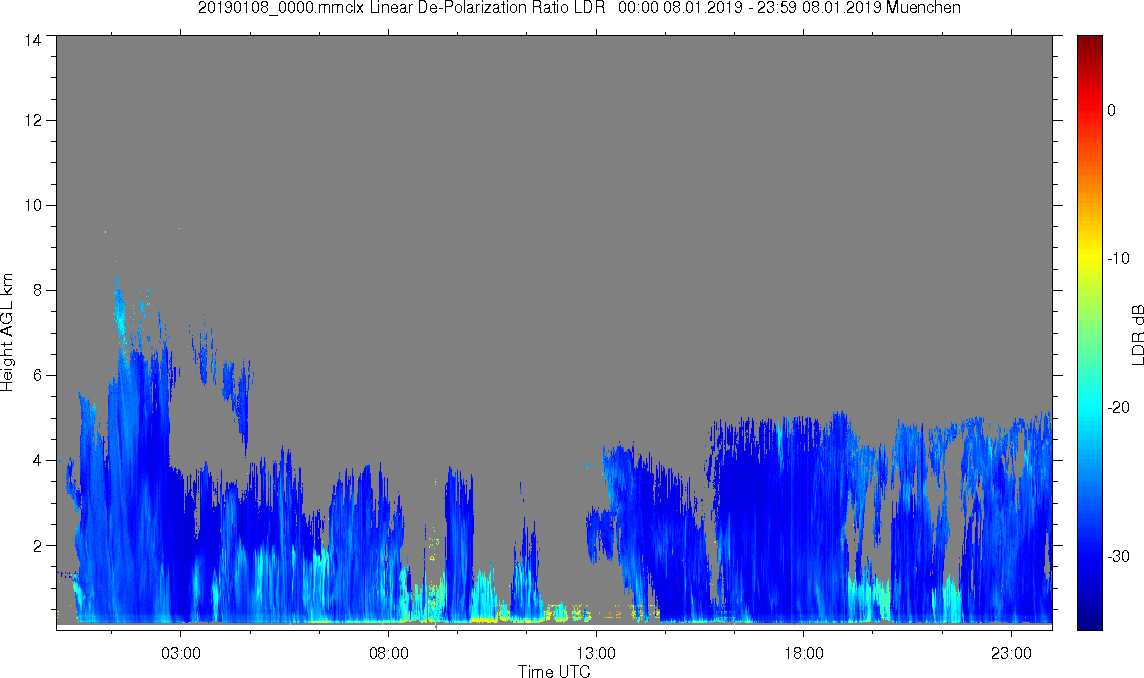Click the x-axis tick label 18:00
Viewport: 1144px width, 678px height.
tap(804, 652)
